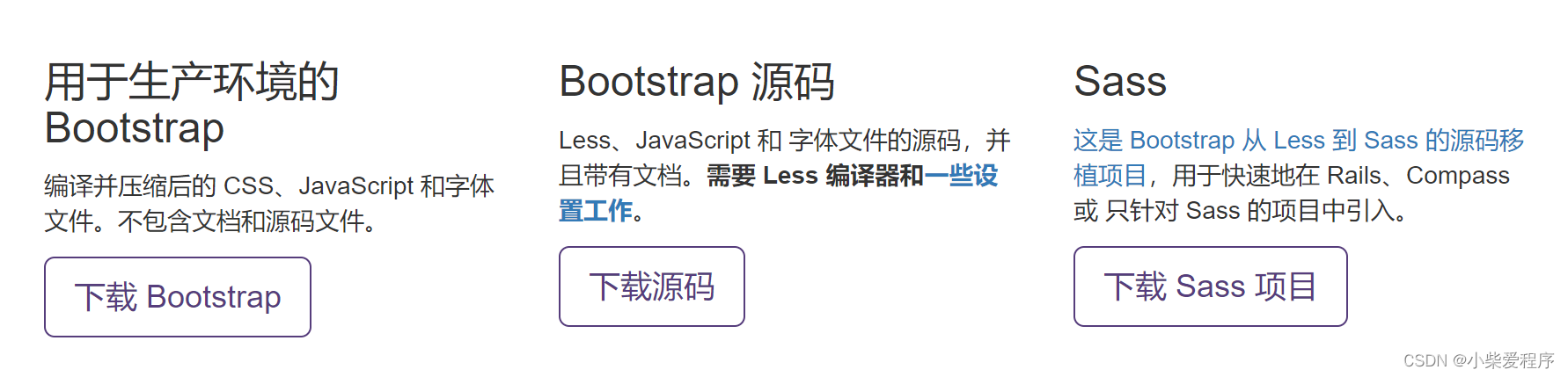Image resolution: width=1568 pixels, height=377 pixels.
Task: Click the 下载 Sass 项目 button
Action: tap(1211, 286)
